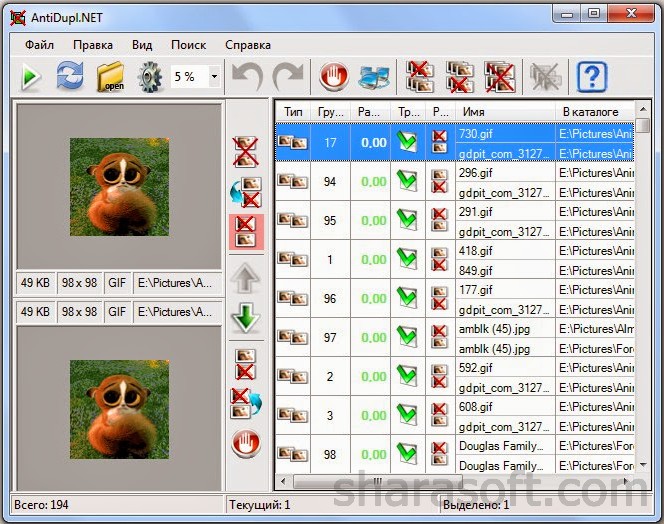Click the greyed-out mistake icon in the toolbar
The image size is (664, 524).
tap(545, 77)
